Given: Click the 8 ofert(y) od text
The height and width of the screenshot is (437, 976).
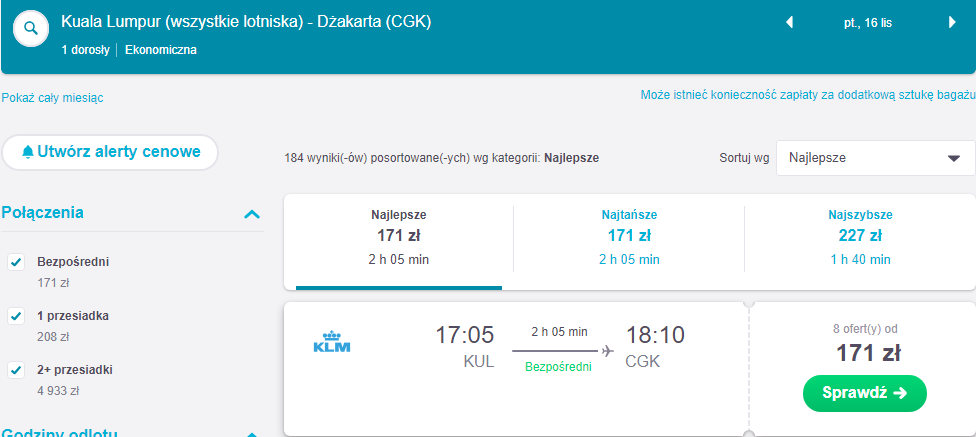Looking at the screenshot, I should (x=865, y=329).
